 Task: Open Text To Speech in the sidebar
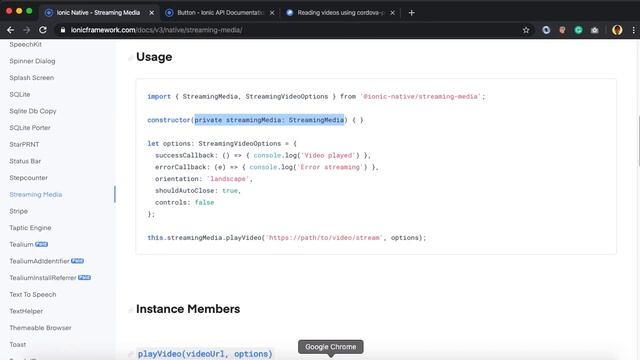[x=33, y=294]
